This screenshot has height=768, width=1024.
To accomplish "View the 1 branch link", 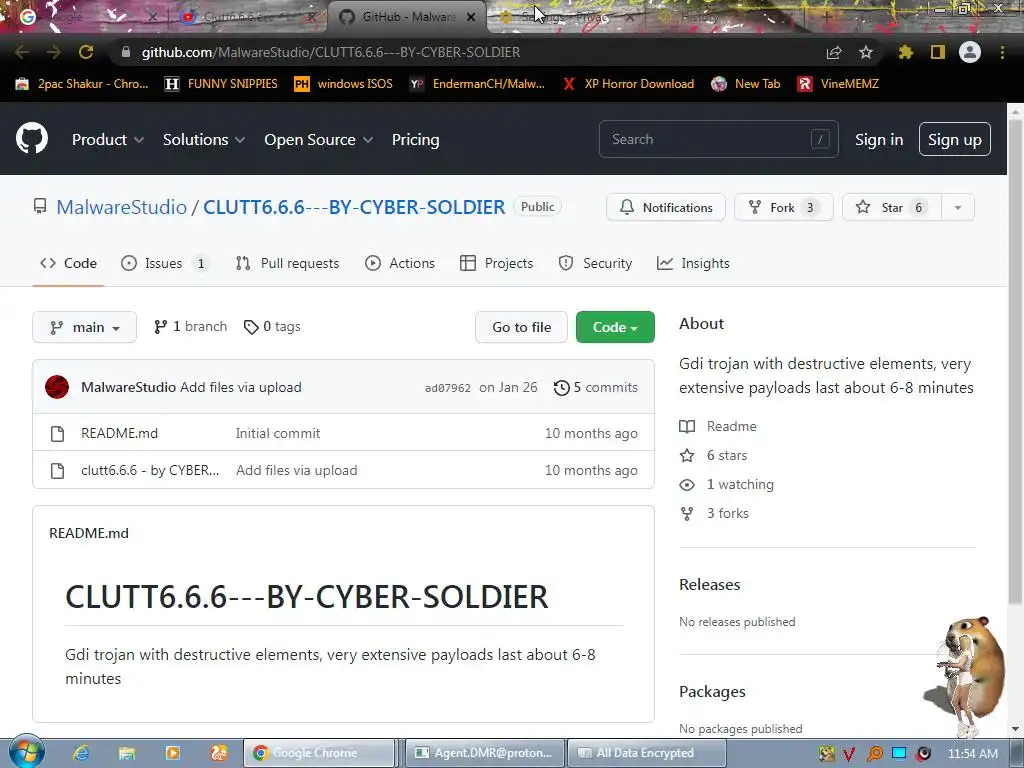I will (191, 327).
